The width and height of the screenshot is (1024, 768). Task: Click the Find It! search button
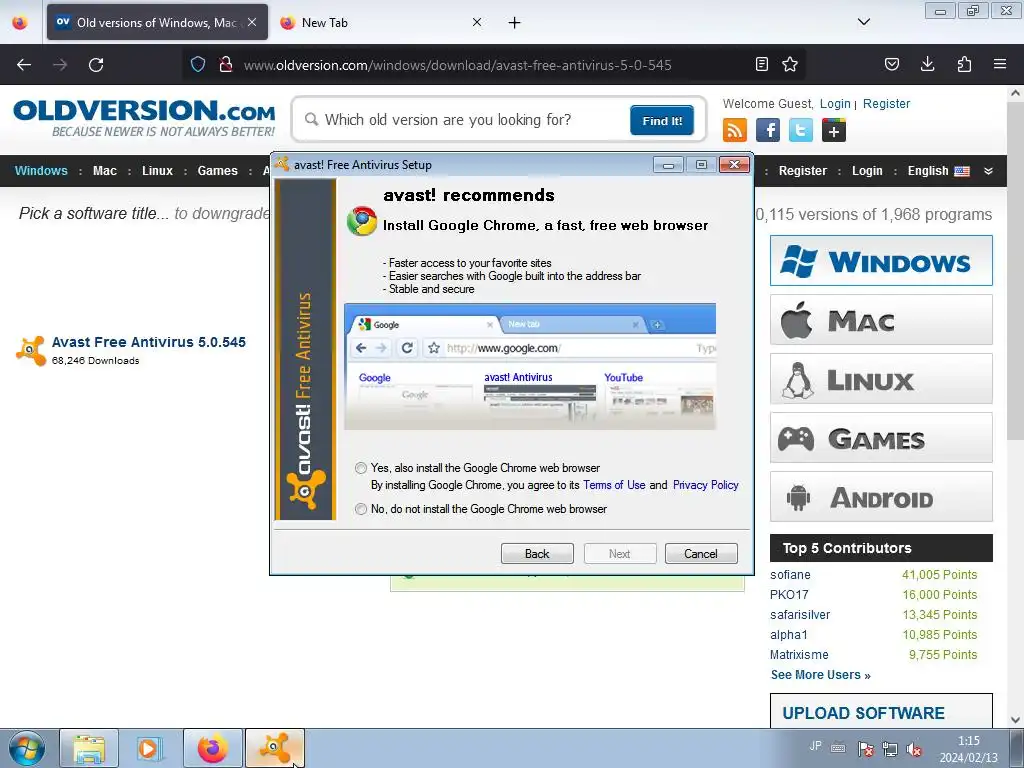click(662, 120)
